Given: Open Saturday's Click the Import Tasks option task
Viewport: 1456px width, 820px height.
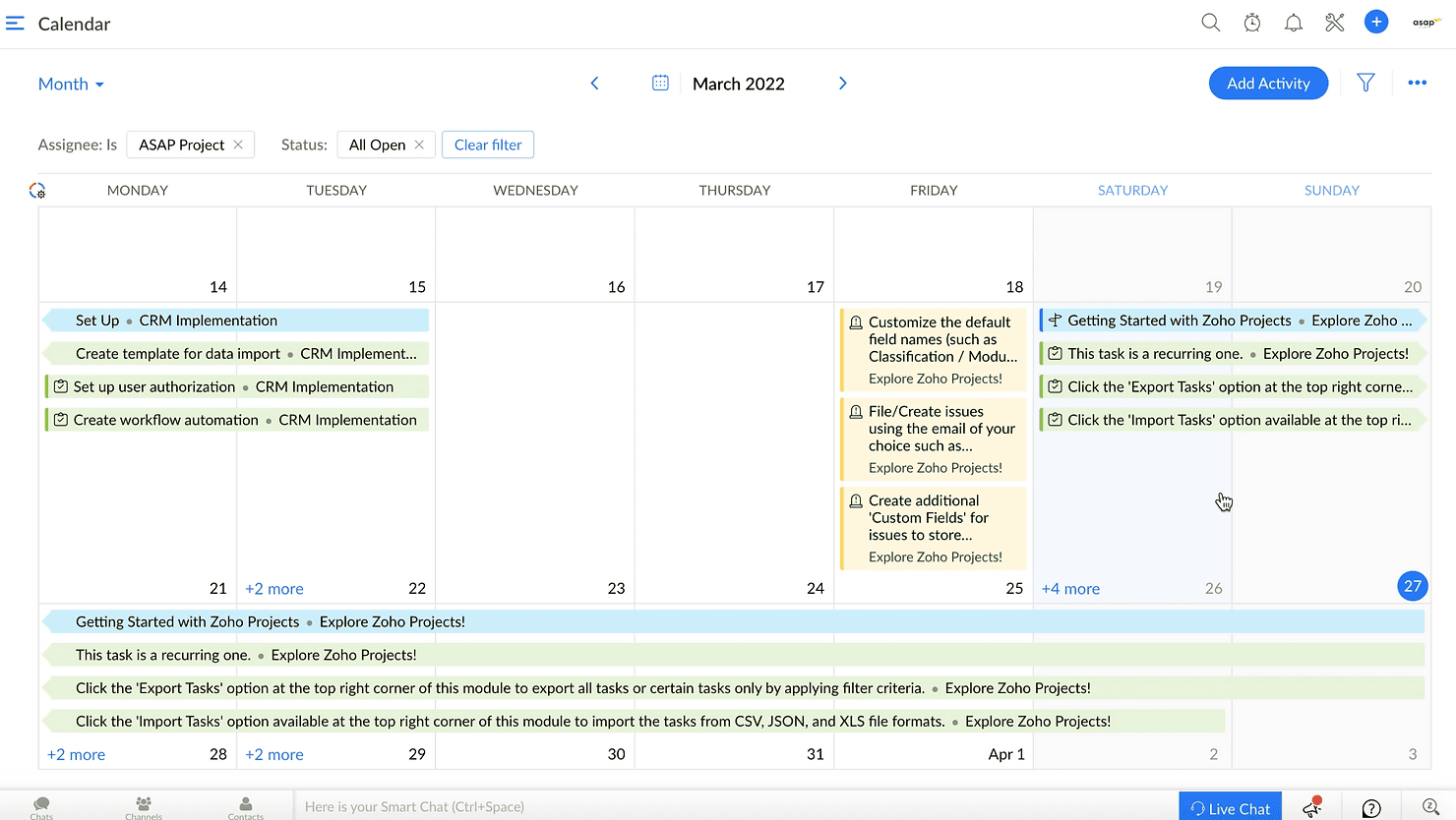Looking at the screenshot, I should coord(1234,420).
